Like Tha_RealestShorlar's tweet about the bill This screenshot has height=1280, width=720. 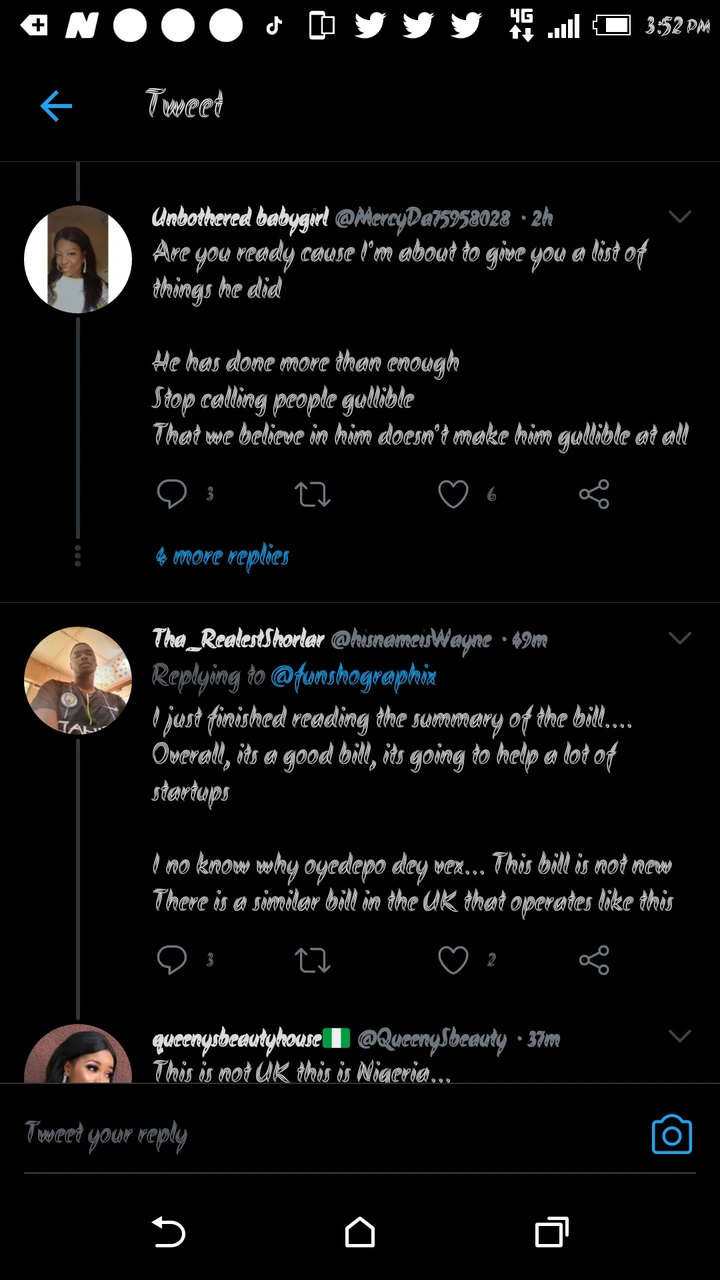coord(453,960)
